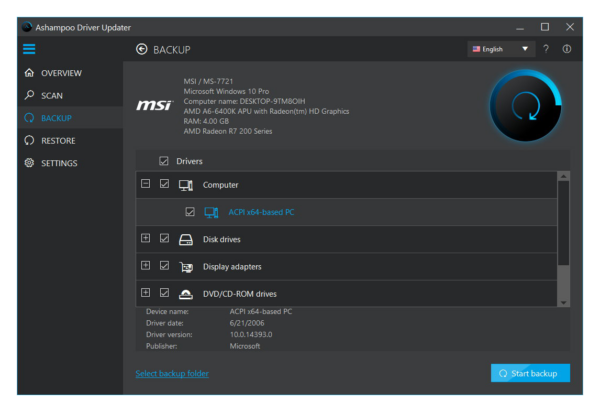
Task: Click the Scan magnifier icon
Action: click(x=29, y=95)
